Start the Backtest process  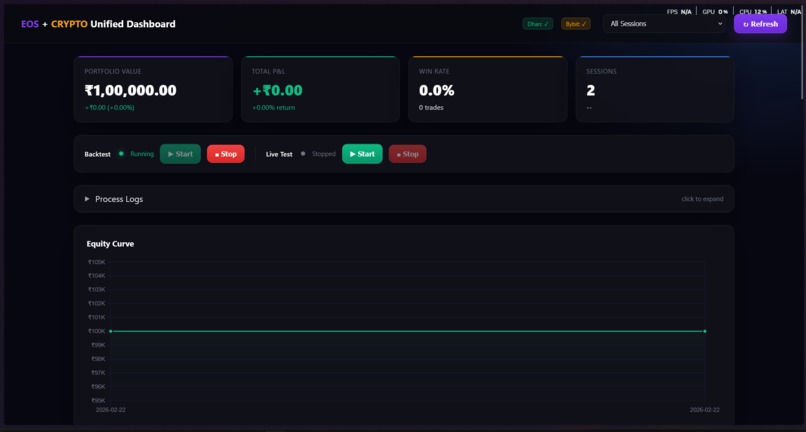coord(180,154)
